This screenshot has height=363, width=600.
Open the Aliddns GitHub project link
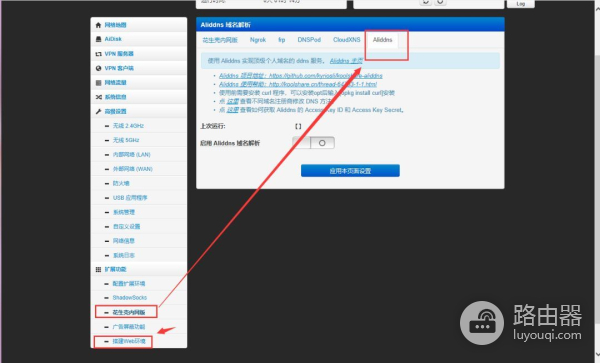pyautogui.click(x=301, y=76)
